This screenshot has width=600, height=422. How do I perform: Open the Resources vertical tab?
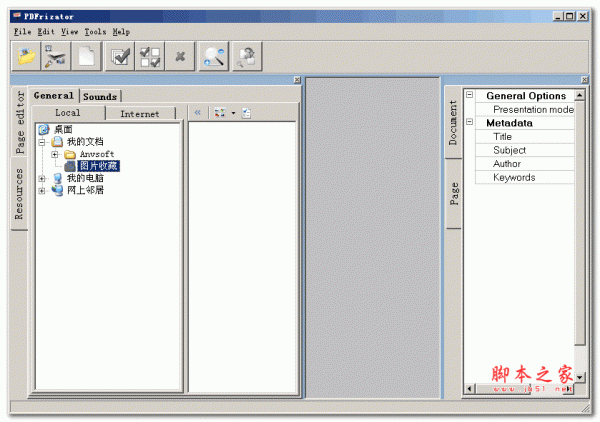[19, 194]
